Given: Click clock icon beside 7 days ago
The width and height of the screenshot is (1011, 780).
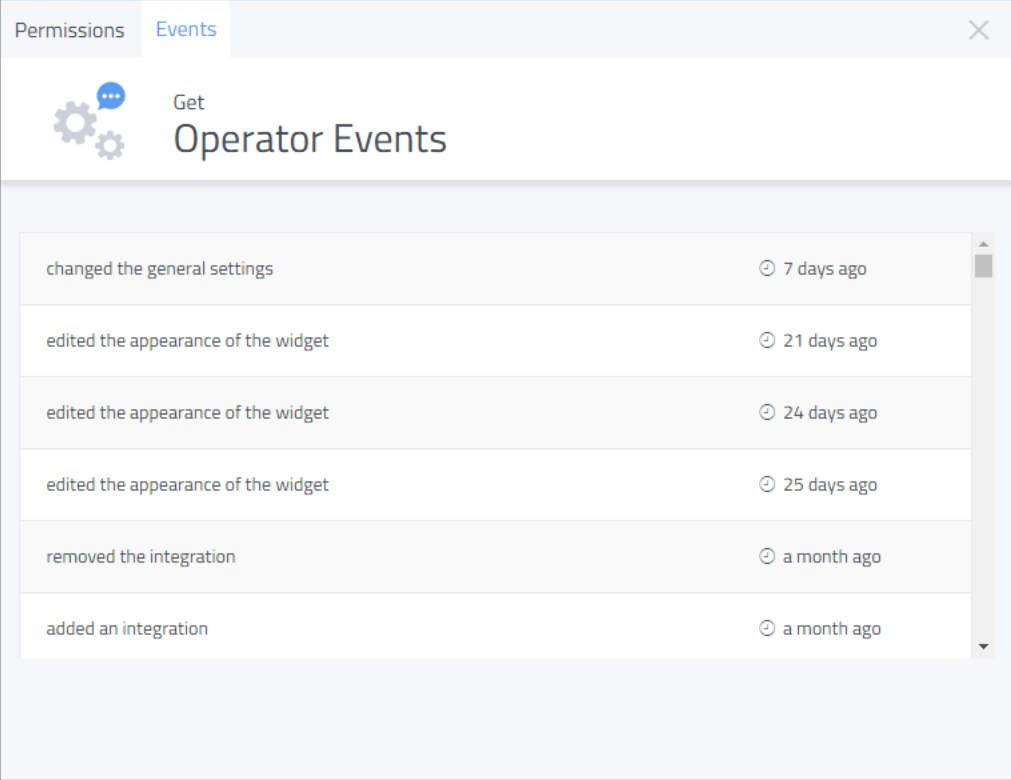Looking at the screenshot, I should click(x=767, y=269).
